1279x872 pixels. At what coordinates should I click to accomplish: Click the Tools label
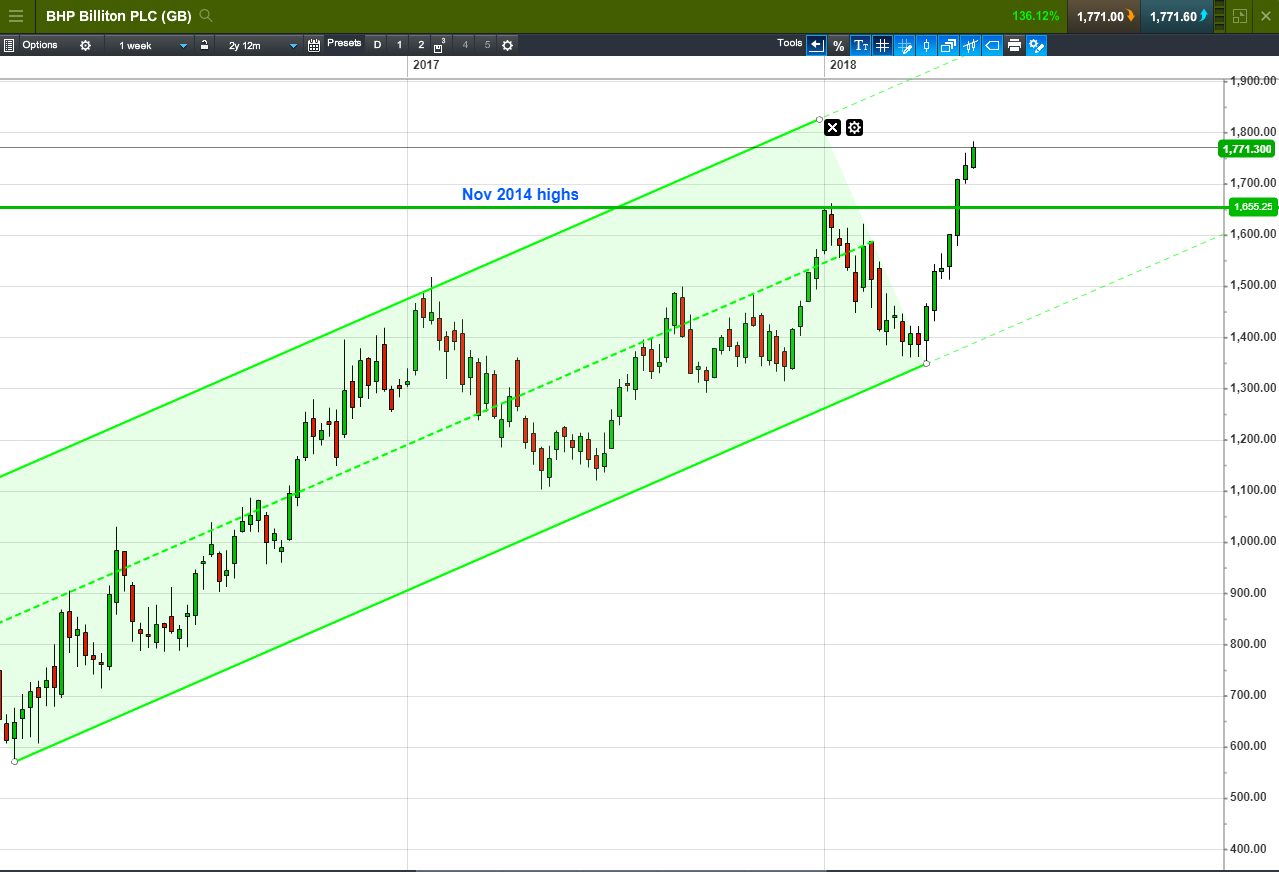790,44
